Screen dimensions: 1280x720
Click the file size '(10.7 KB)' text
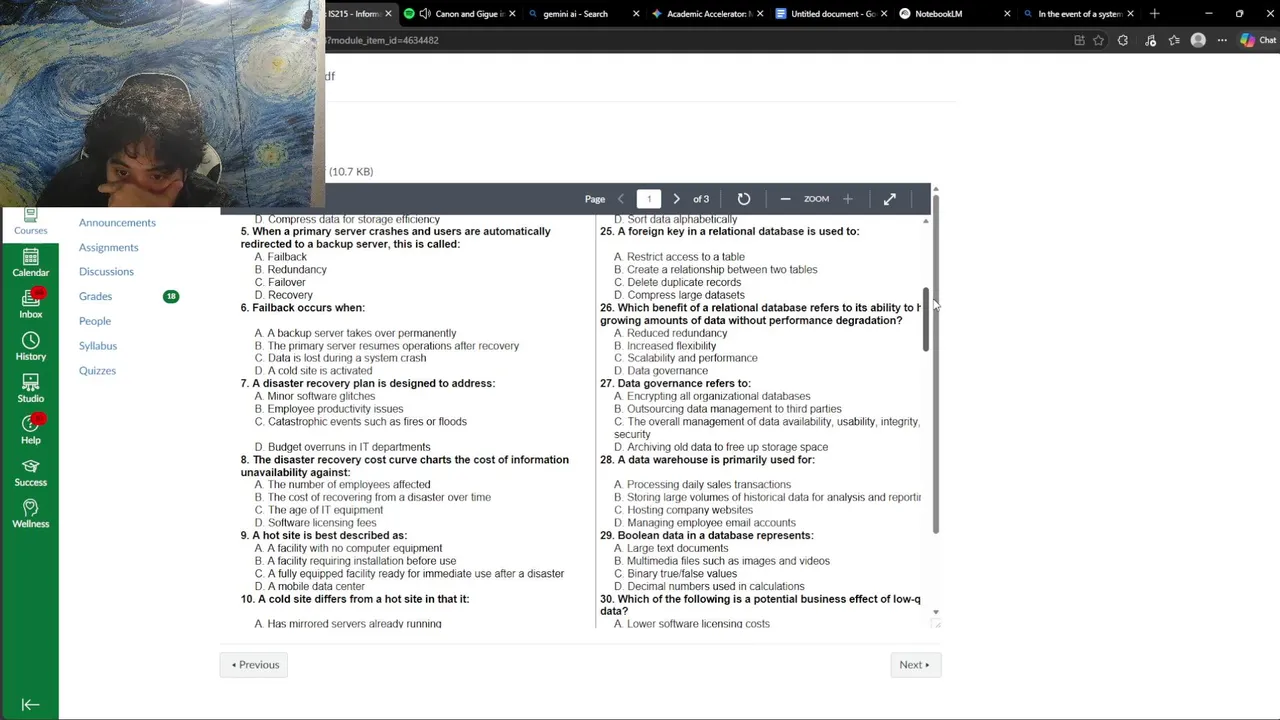[x=351, y=171]
